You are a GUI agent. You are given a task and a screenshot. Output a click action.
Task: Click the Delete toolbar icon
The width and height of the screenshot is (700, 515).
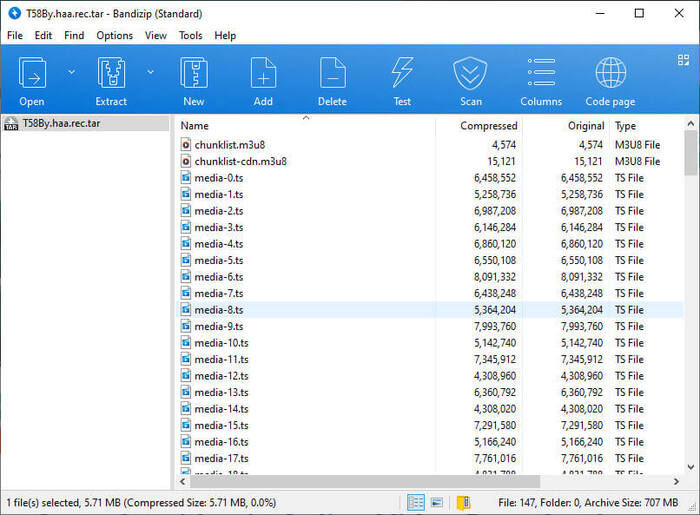point(333,73)
